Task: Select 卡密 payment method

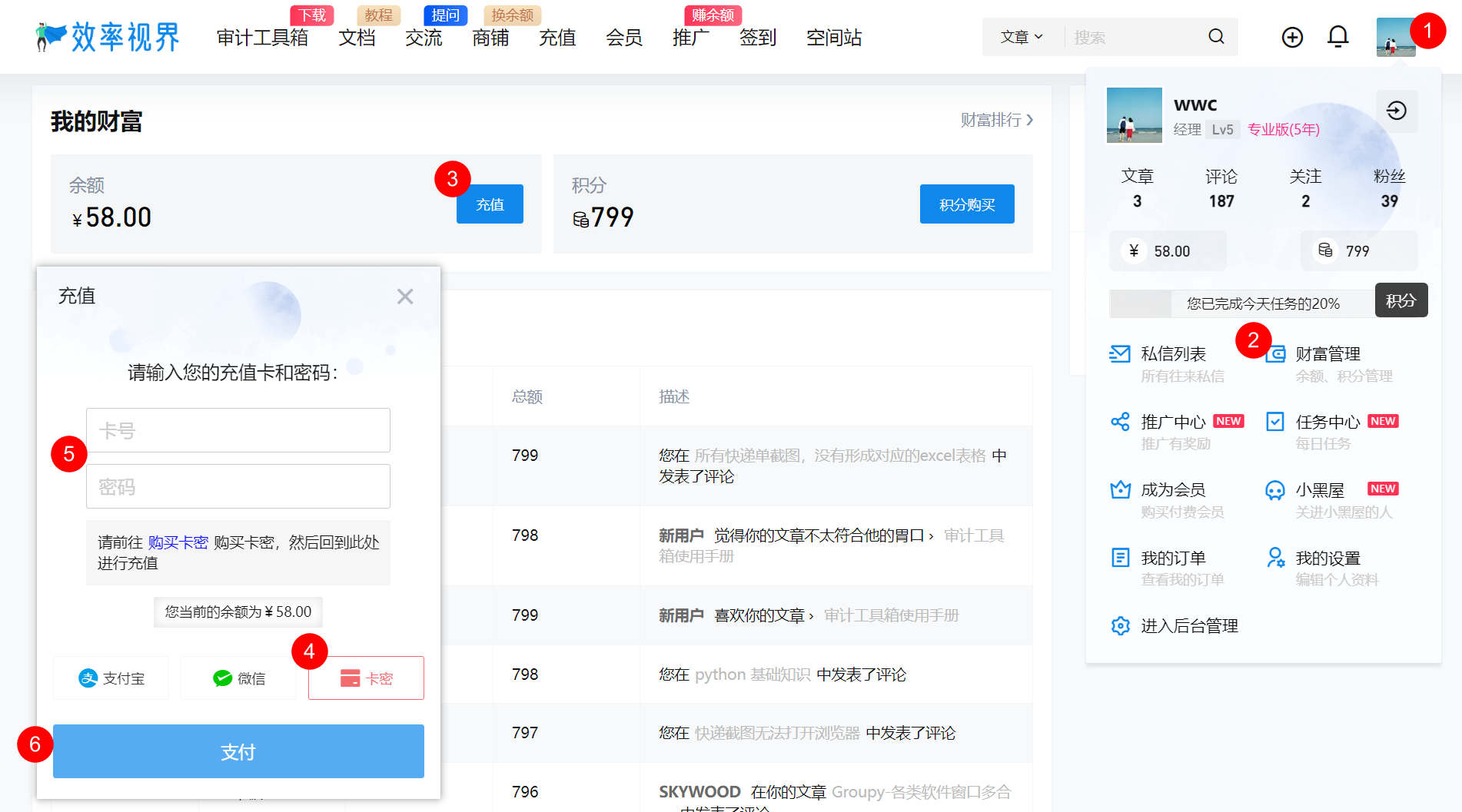Action: [x=366, y=678]
